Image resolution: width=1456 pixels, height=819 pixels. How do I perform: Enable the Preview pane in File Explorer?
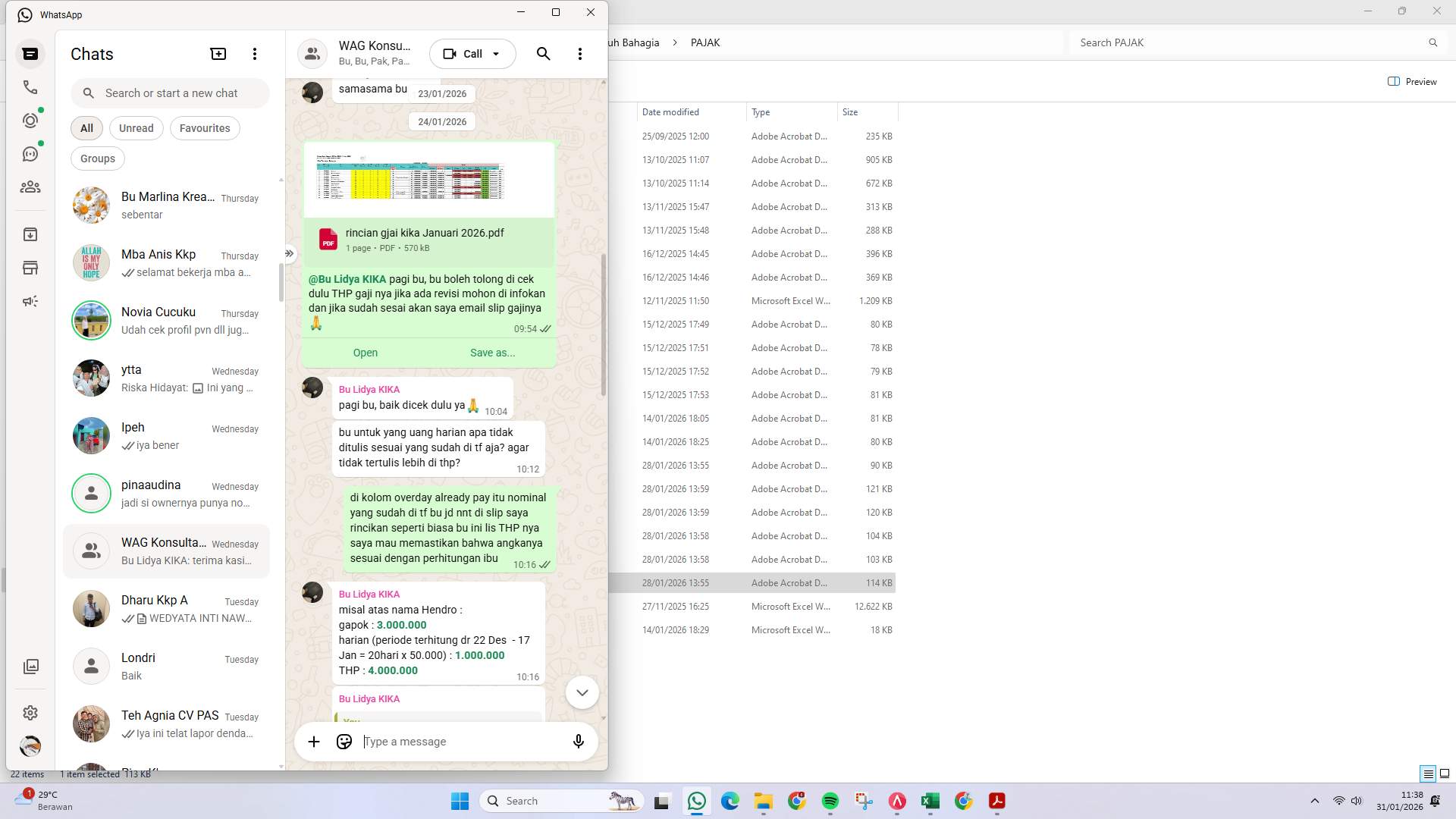[x=1412, y=81]
